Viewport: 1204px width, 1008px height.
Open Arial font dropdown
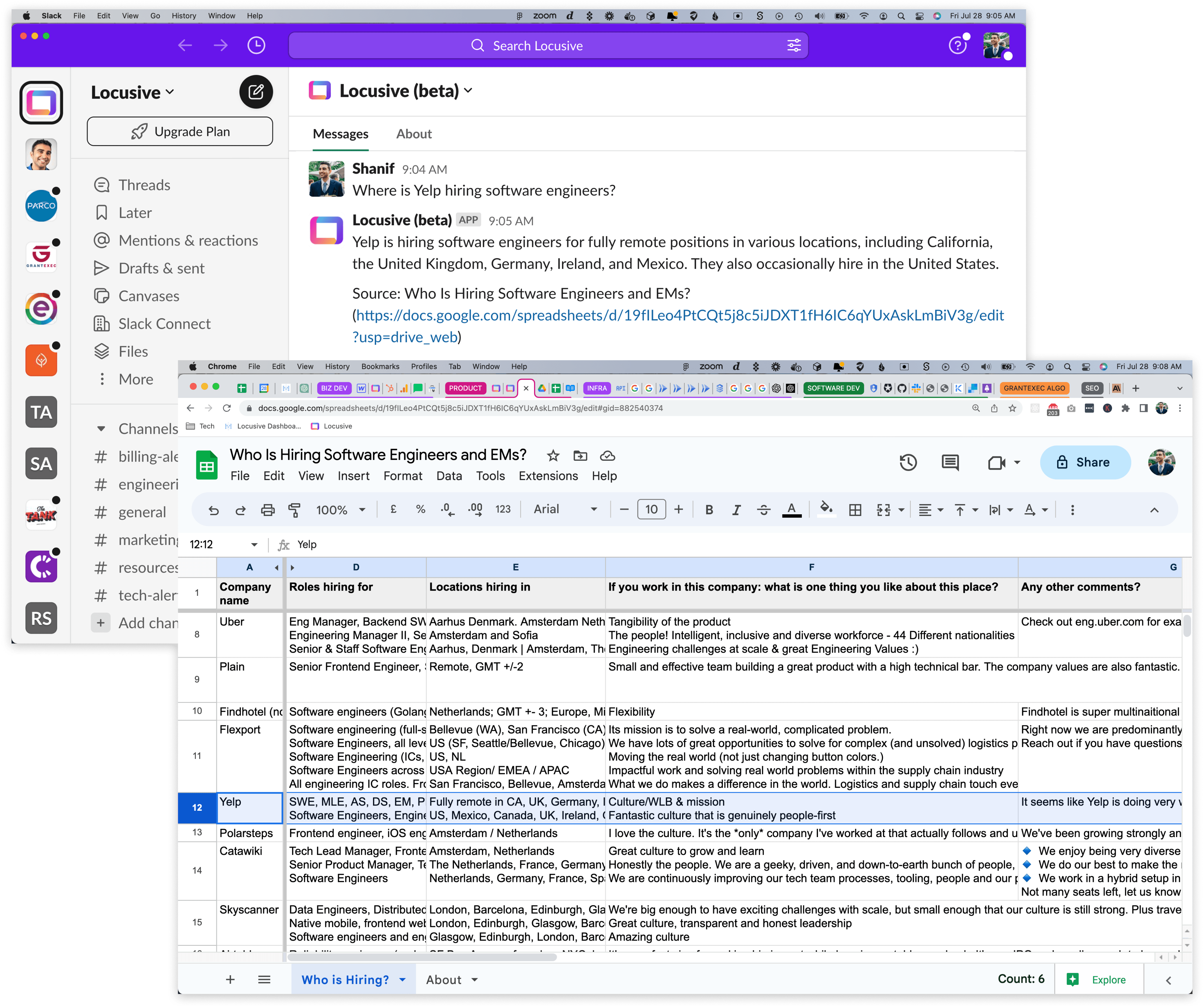point(565,509)
